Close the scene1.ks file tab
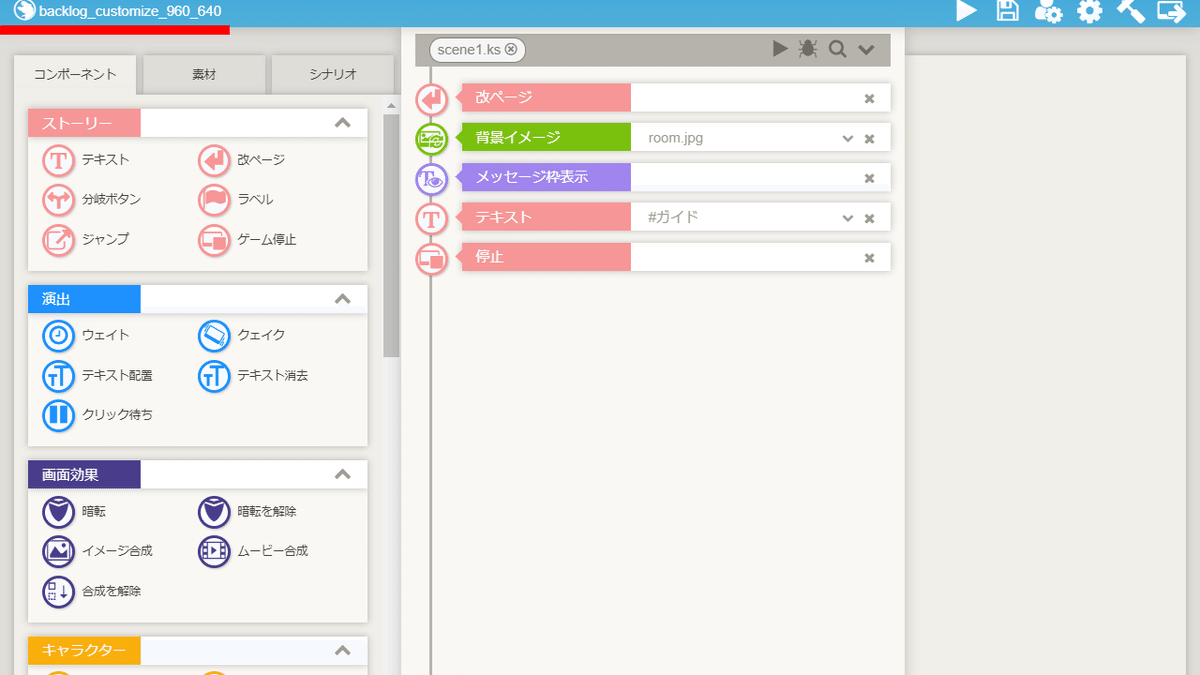 tap(511, 49)
